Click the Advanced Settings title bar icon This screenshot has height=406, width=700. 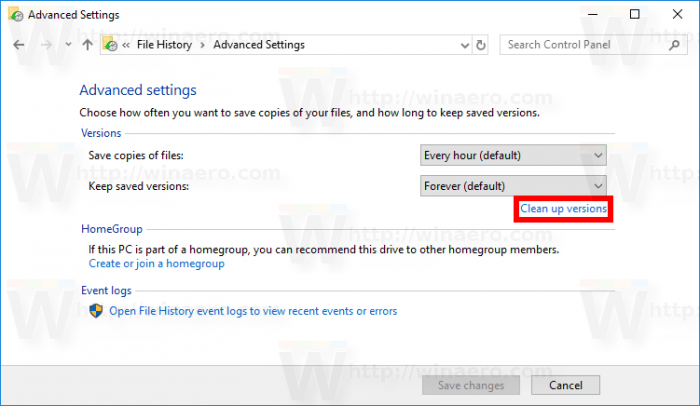point(16,15)
